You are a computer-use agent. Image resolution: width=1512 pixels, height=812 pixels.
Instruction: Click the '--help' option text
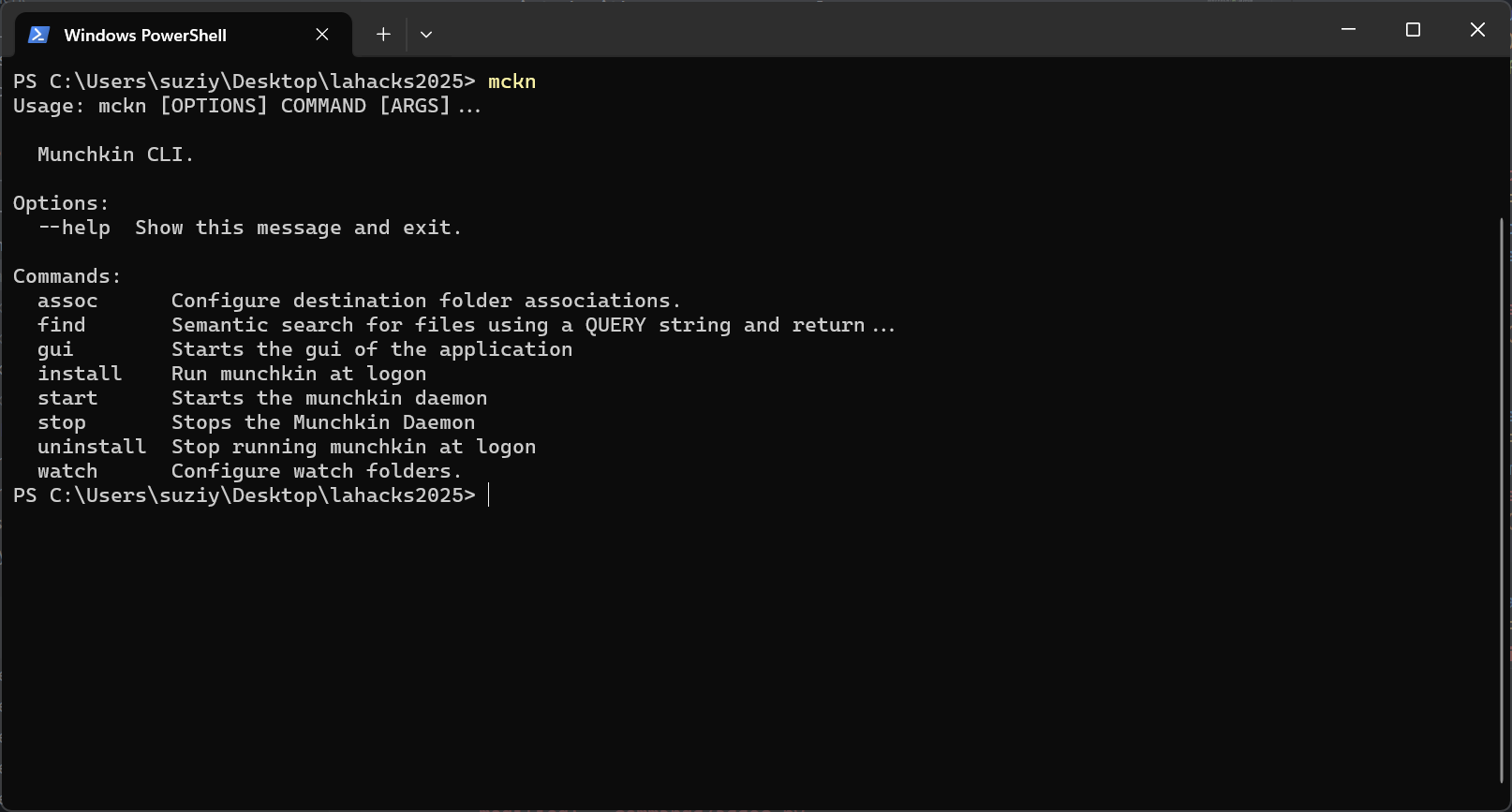coord(74,228)
